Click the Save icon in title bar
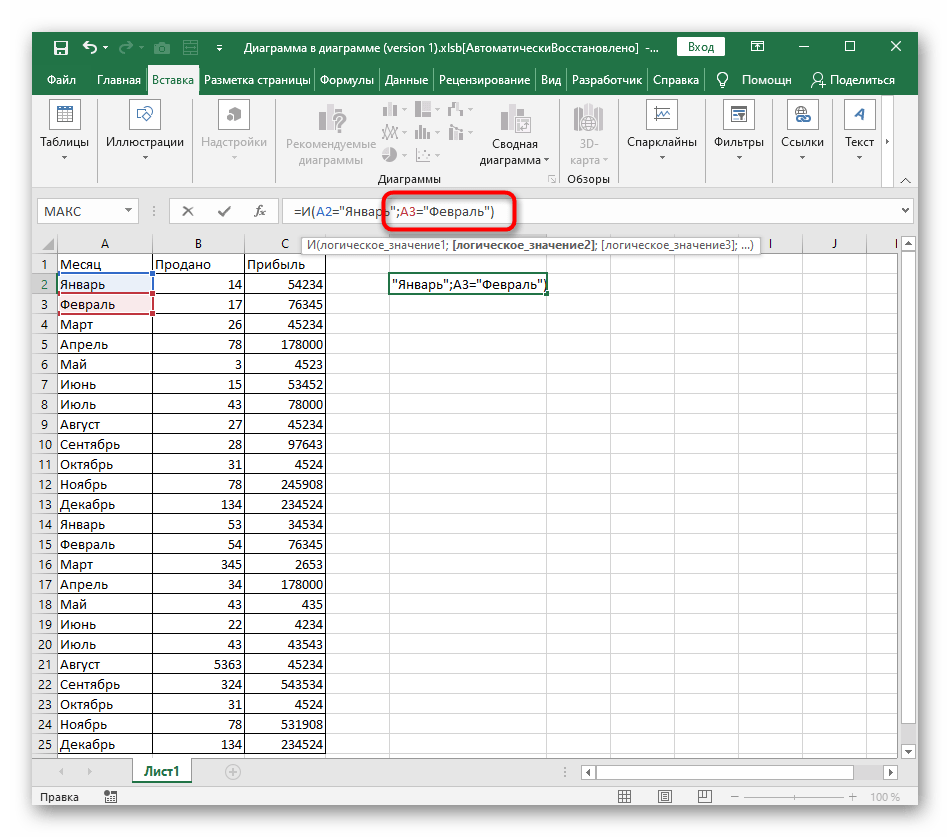 point(61,47)
